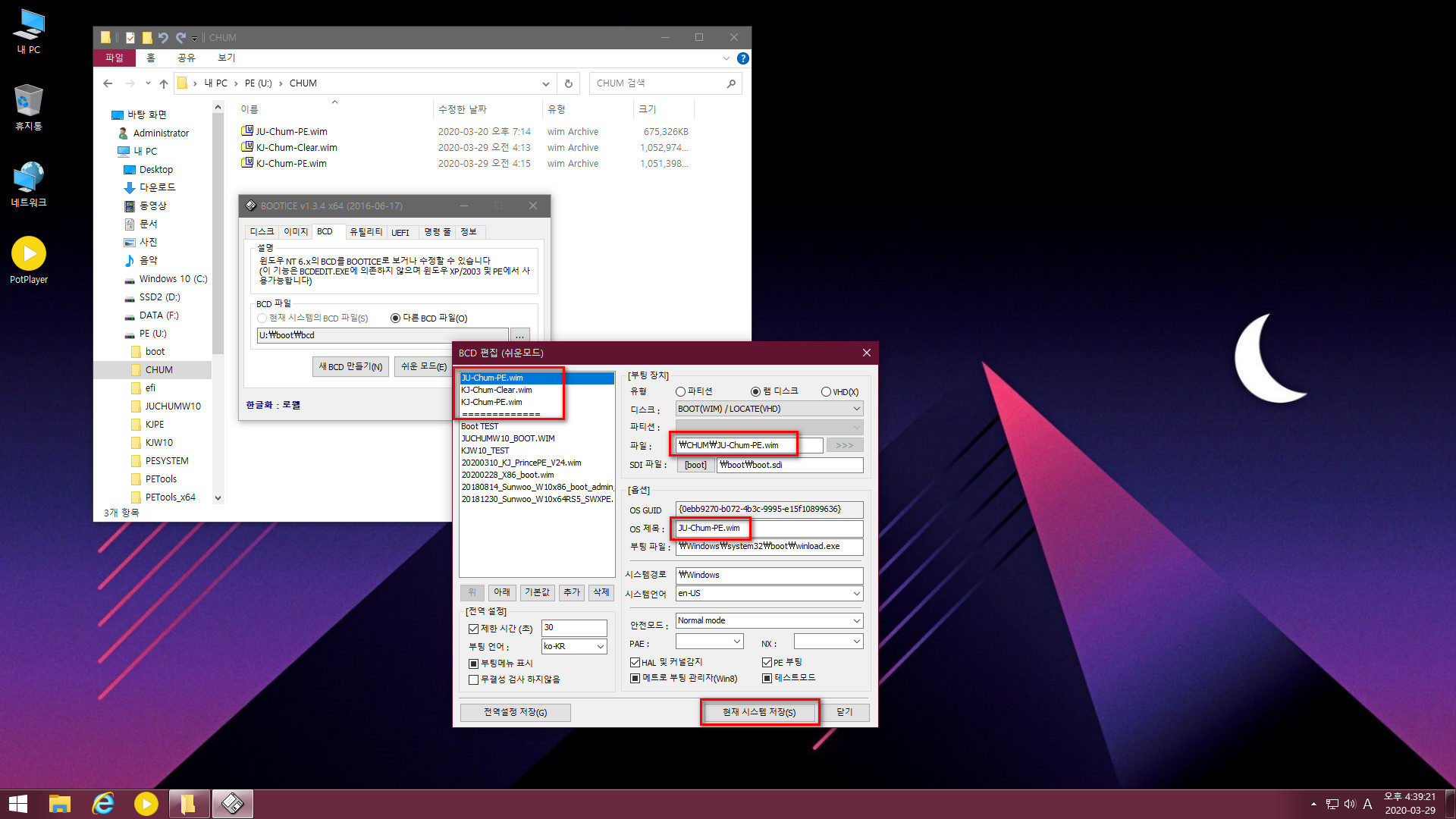The height and width of the screenshot is (819, 1456).
Task: Select the 램 디스크 radio button
Action: pyautogui.click(x=755, y=392)
